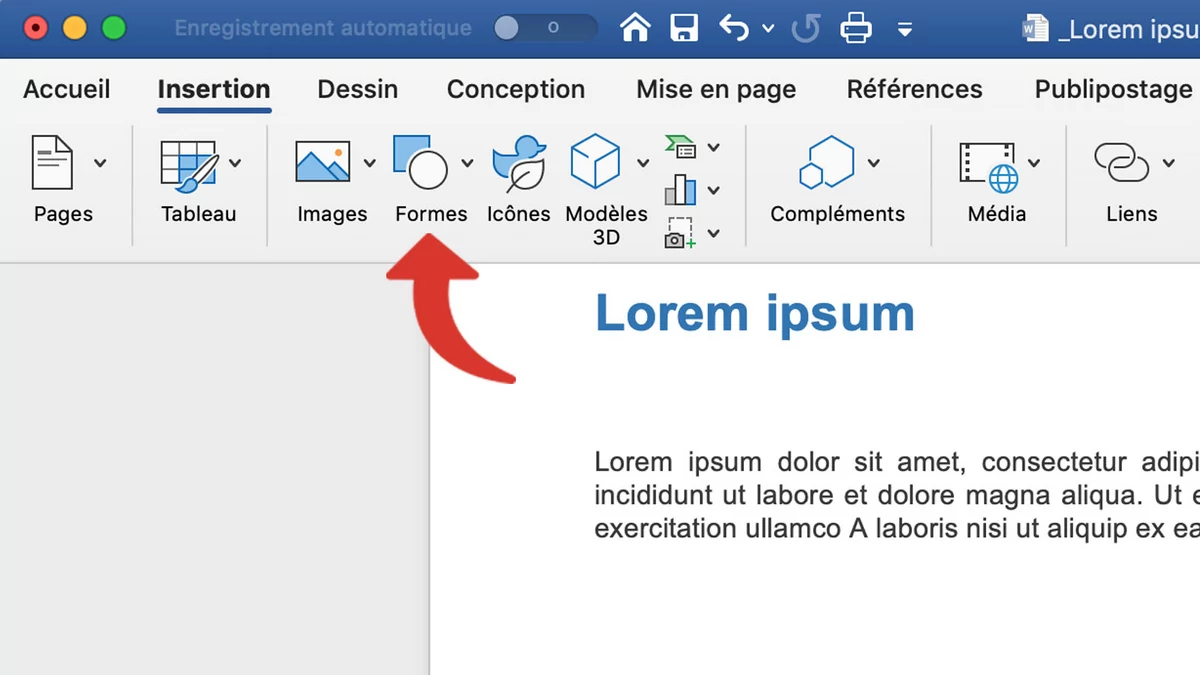
Task: Click the Undo arrow icon
Action: click(x=733, y=28)
